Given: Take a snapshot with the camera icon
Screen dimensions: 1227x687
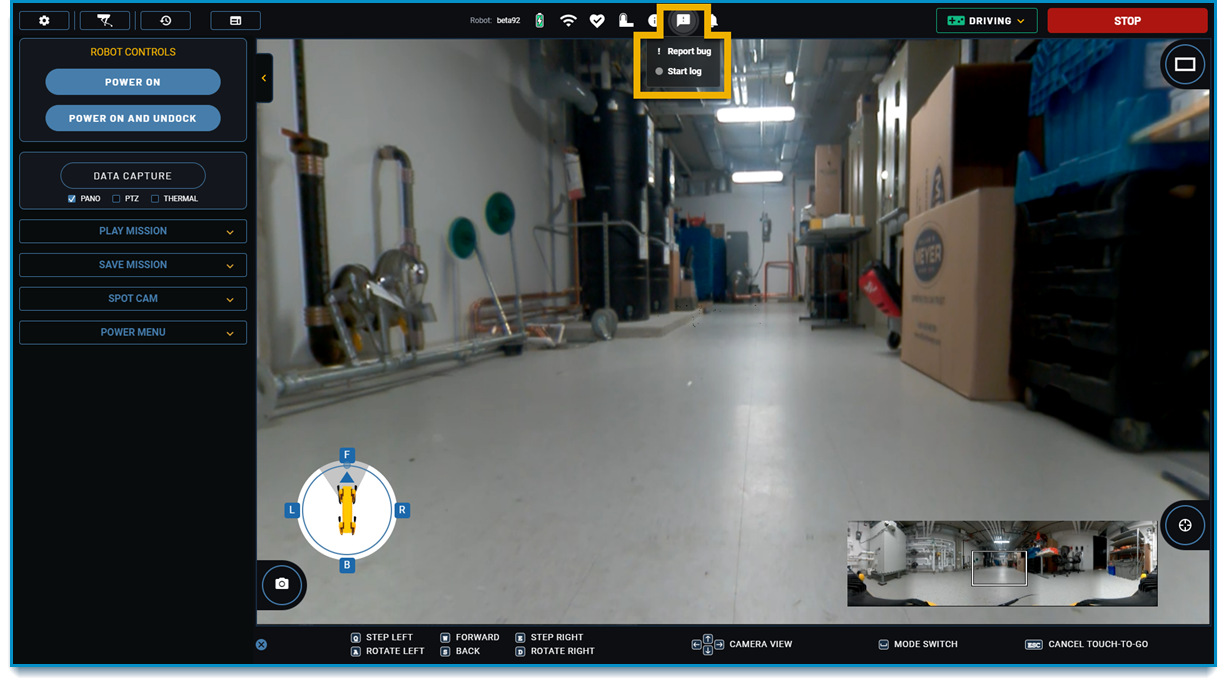Looking at the screenshot, I should point(282,585).
